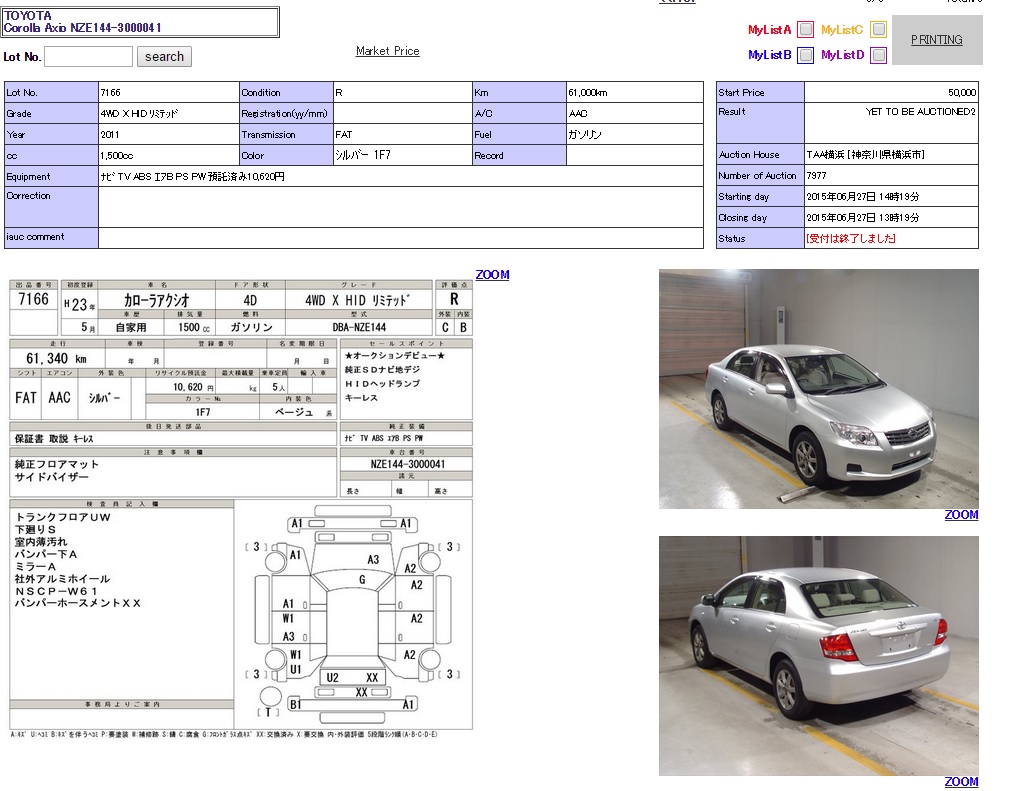
Task: Open the Market Price link
Action: click(388, 51)
